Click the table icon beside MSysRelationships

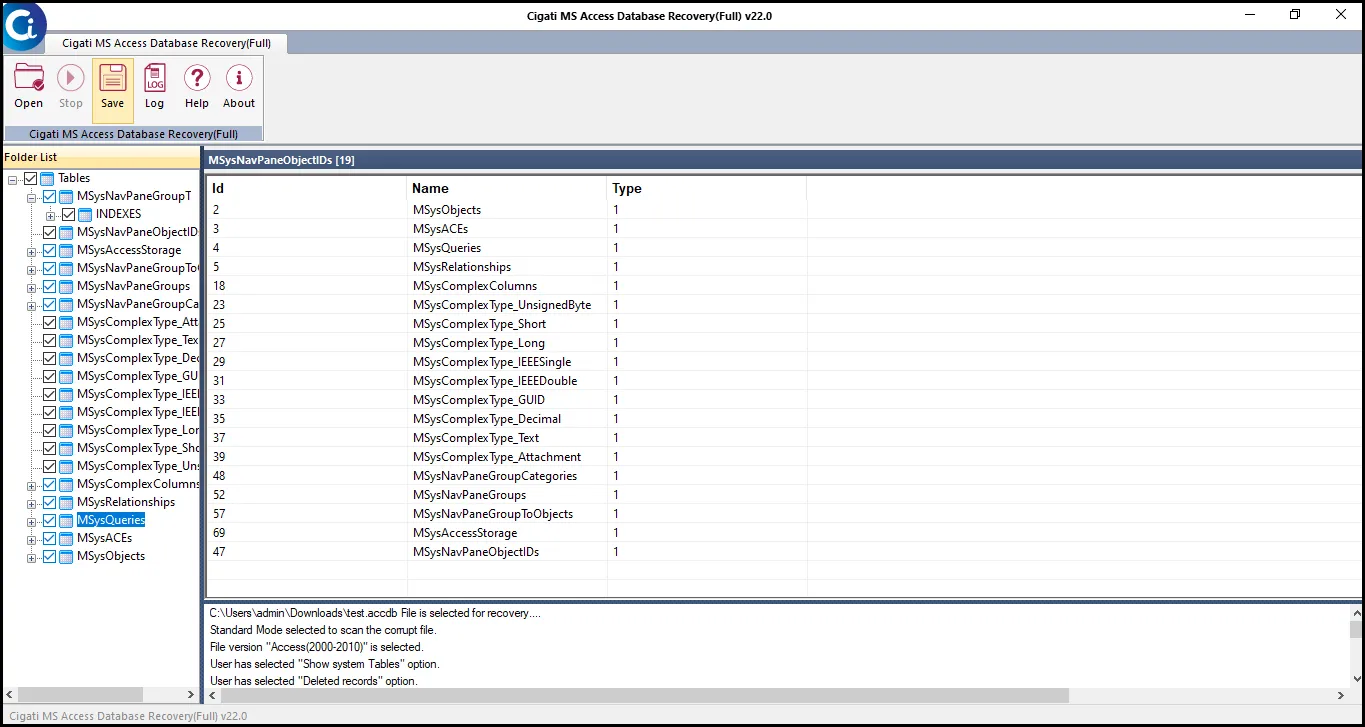pyautogui.click(x=66, y=502)
